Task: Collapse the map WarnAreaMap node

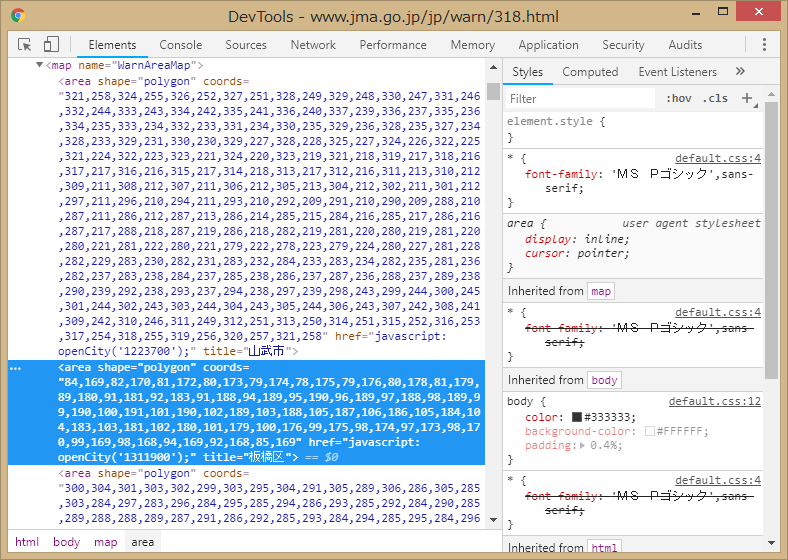Action: [x=39, y=65]
